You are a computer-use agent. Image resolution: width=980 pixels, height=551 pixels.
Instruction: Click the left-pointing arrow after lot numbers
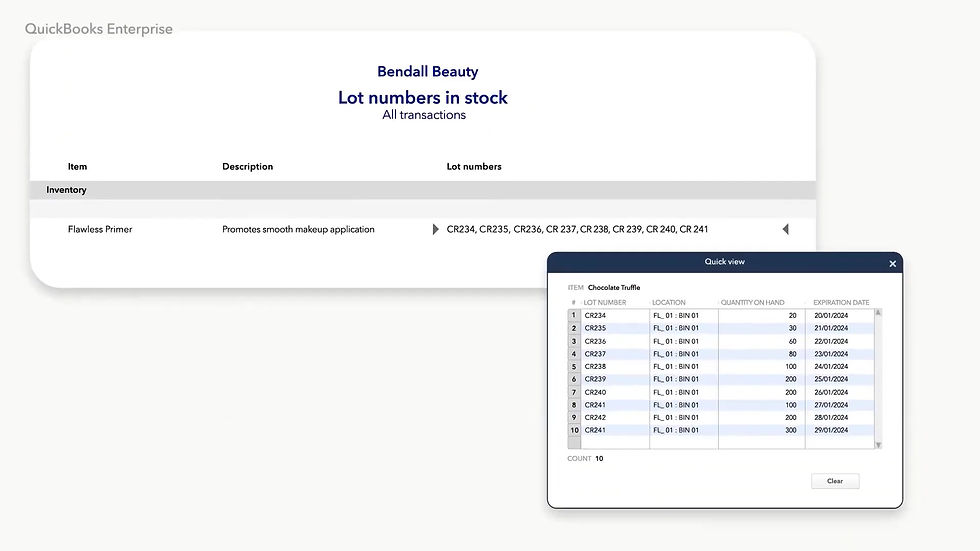tap(786, 229)
